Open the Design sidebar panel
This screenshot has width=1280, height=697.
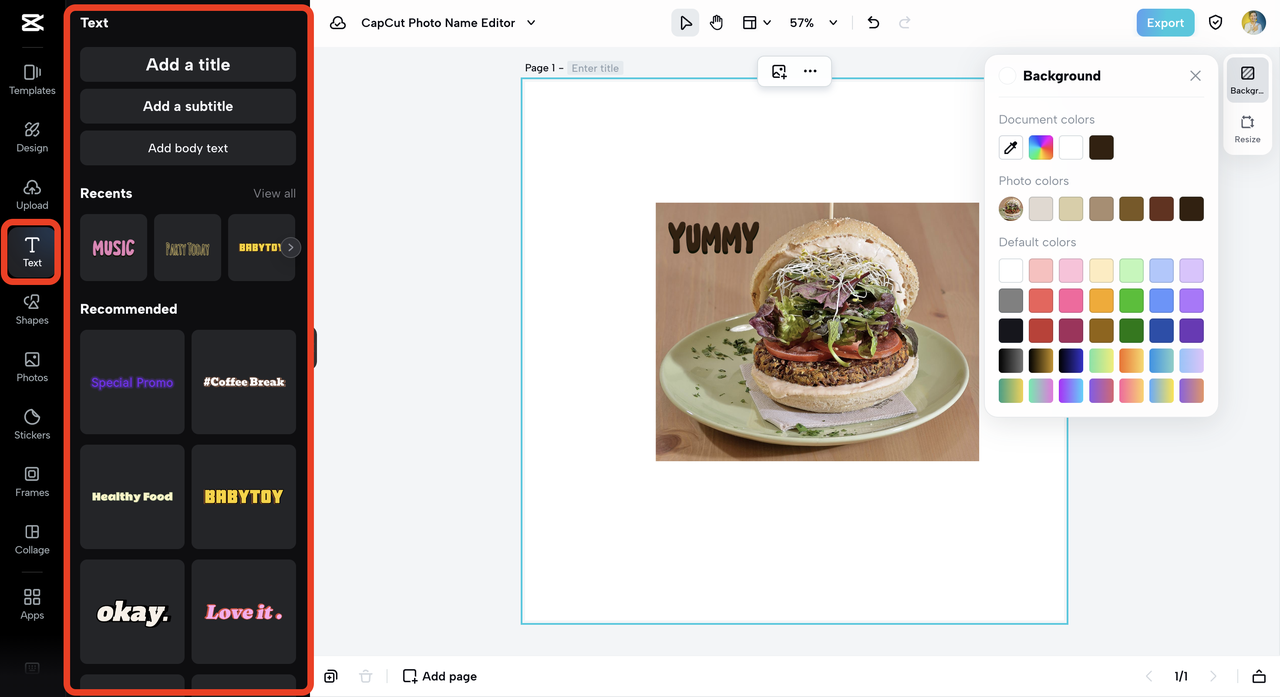tap(32, 137)
